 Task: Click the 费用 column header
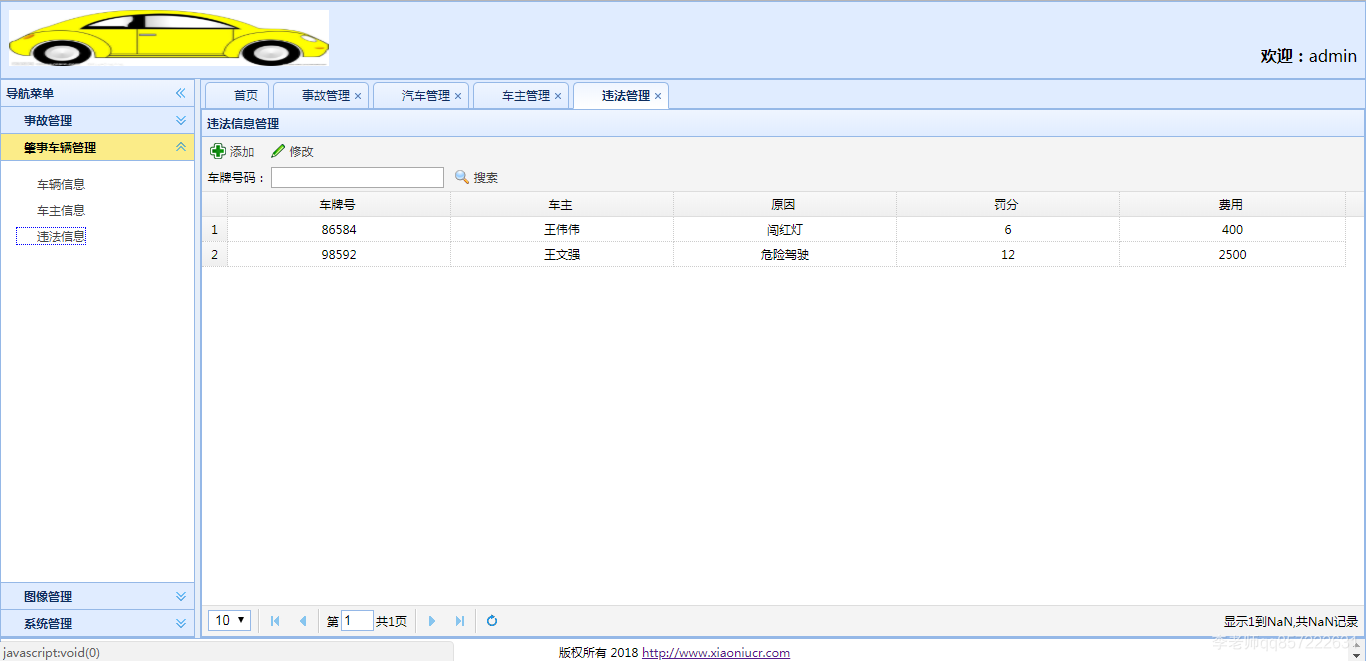(1232, 204)
